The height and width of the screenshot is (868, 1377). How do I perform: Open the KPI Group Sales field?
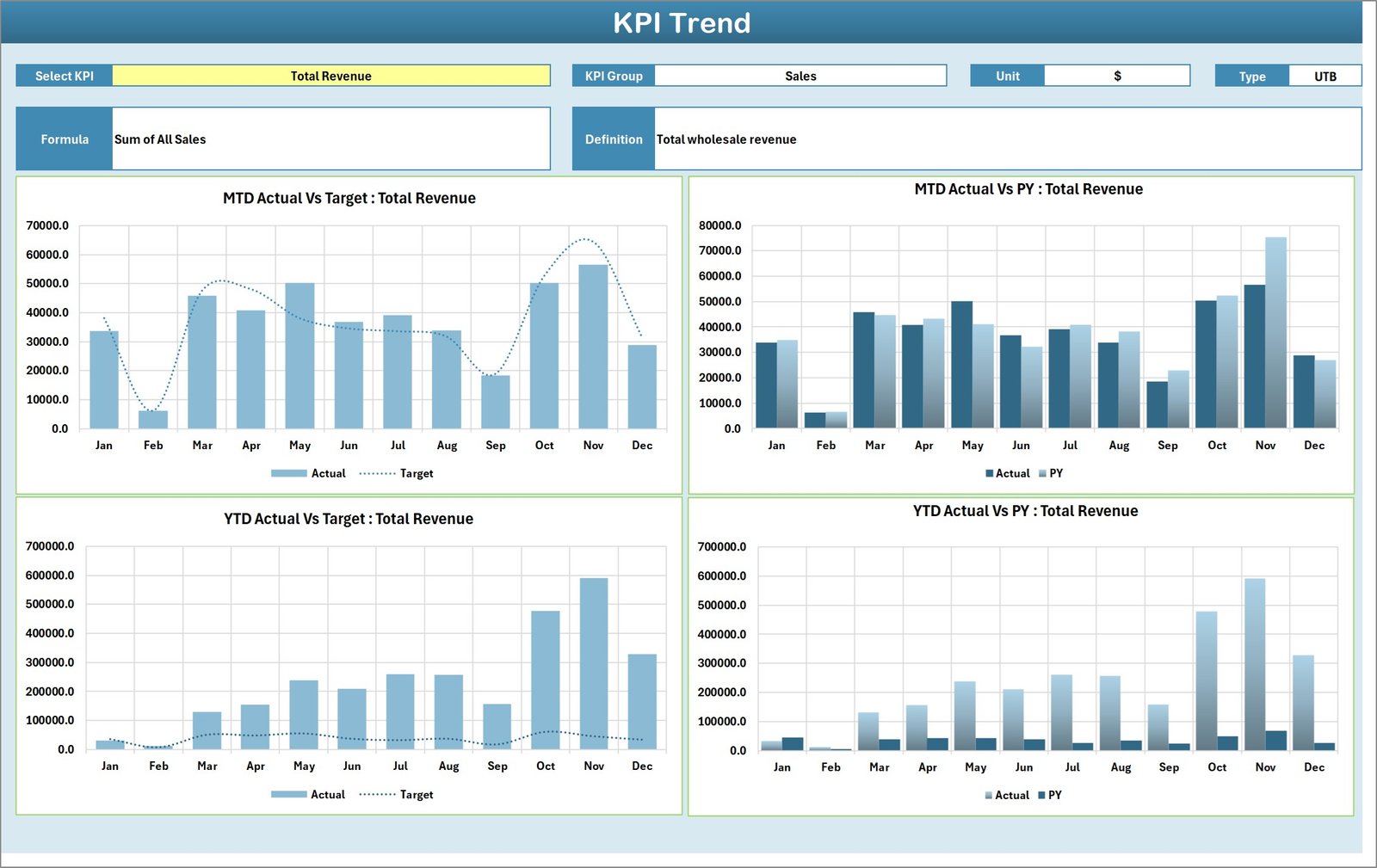800,76
